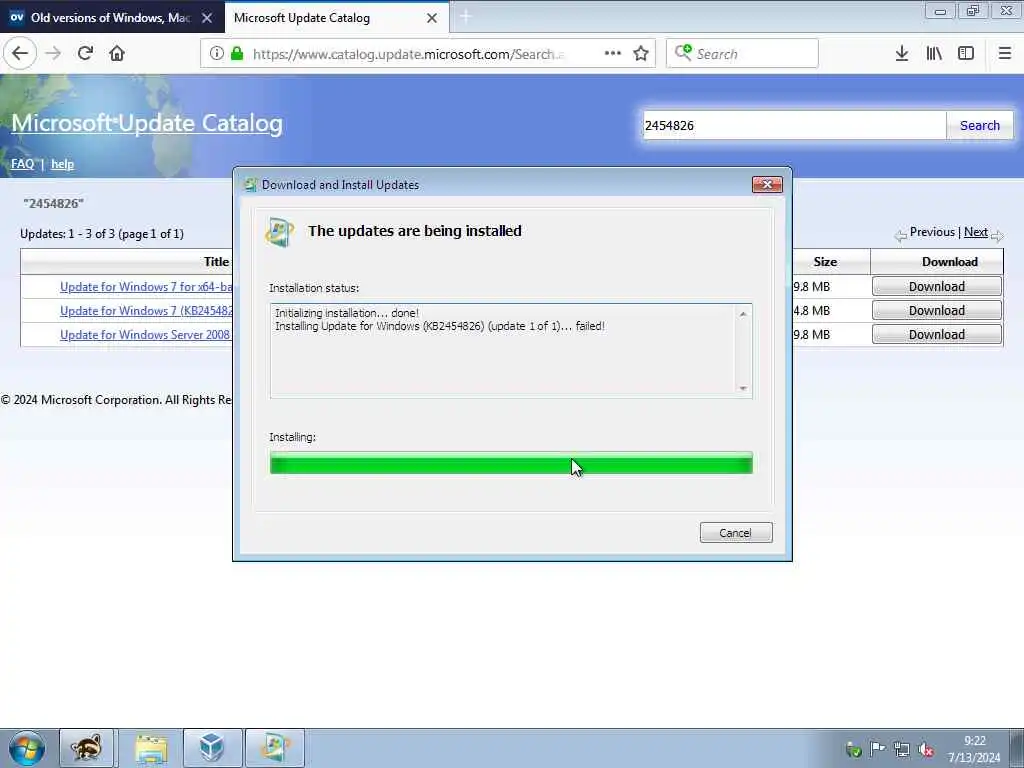This screenshot has width=1024, height=768.
Task: Click the Updates: 1 - 3 of 3 text
Action: 102,234
